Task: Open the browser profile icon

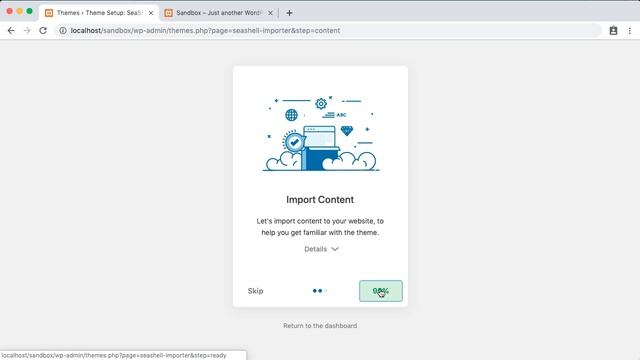Action: [613, 31]
